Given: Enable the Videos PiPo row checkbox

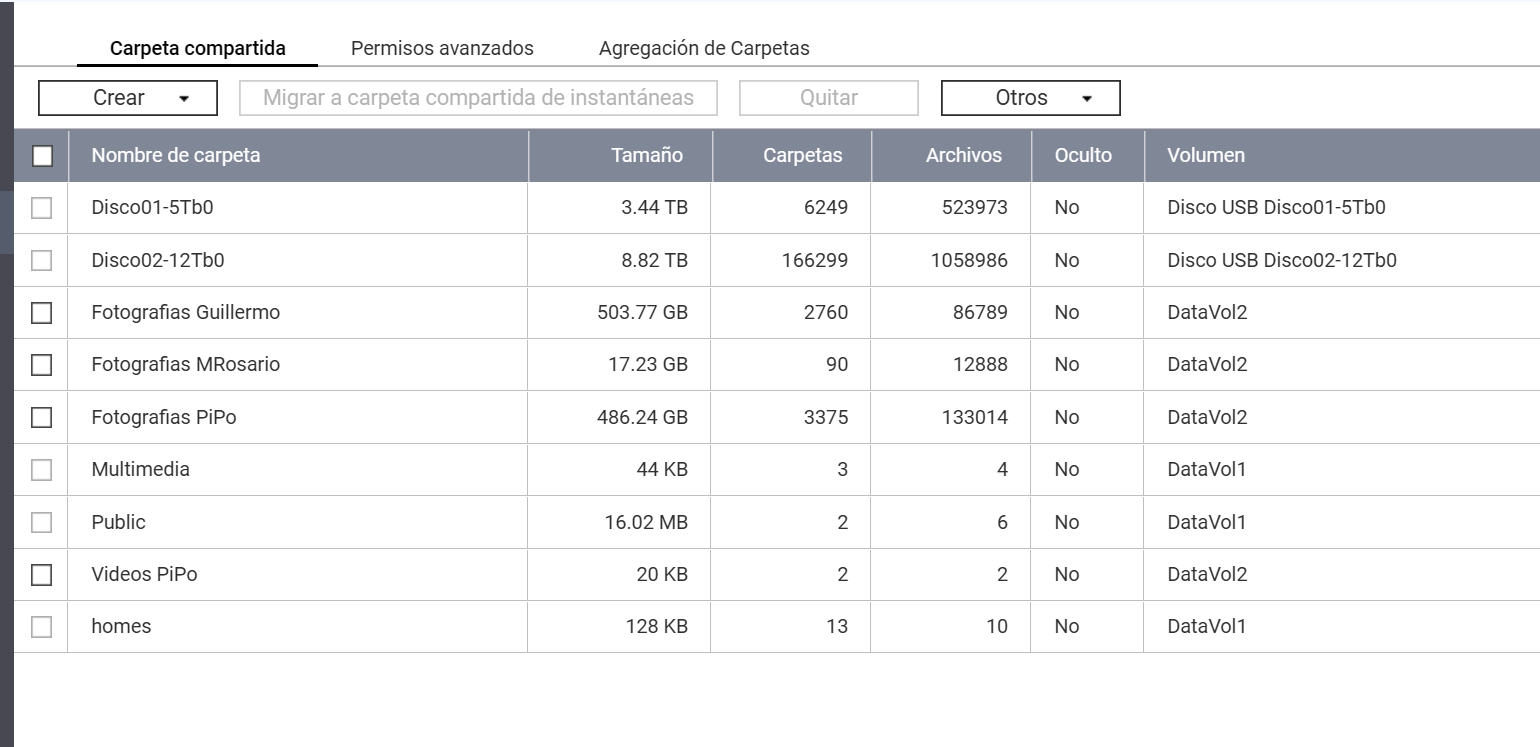Looking at the screenshot, I should coord(42,575).
